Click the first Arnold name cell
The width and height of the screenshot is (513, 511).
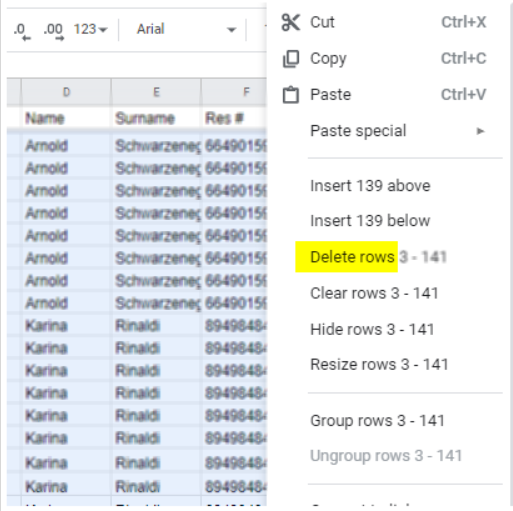(x=66, y=146)
